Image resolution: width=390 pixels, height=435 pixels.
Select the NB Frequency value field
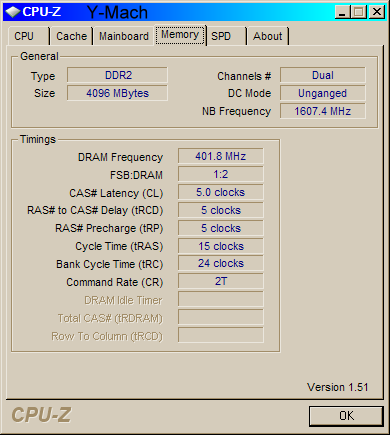coord(323,111)
